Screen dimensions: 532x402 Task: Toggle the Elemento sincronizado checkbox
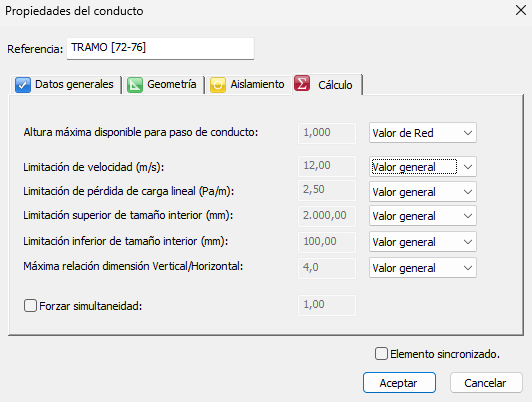(x=381, y=353)
